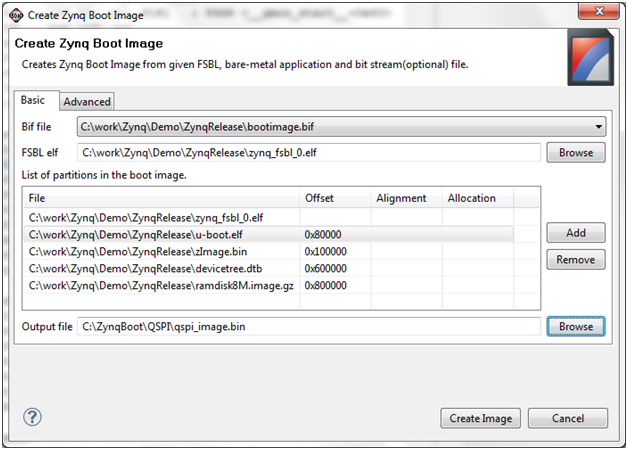The height and width of the screenshot is (450, 628).
Task: Click the Allocation column header
Action: point(478,198)
